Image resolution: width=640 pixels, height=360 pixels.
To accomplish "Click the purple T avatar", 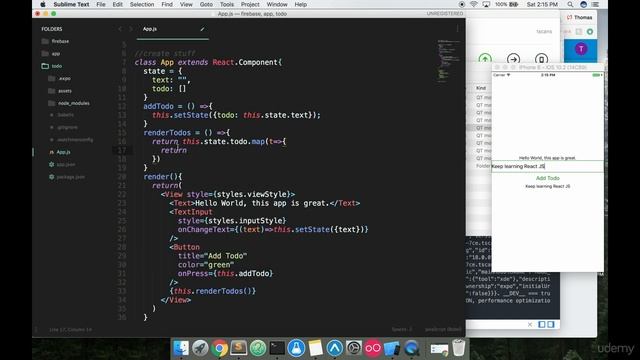I will tap(581, 49).
